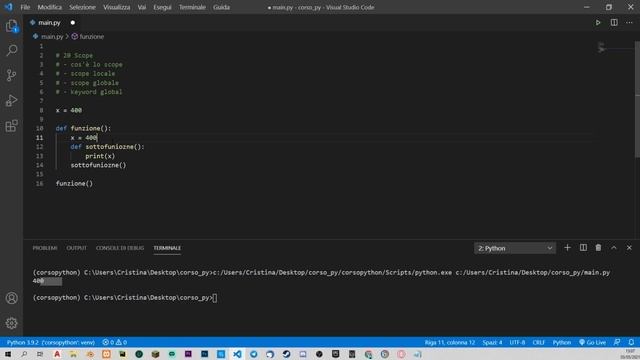
Task: Open the Selezione menu
Action: click(82, 7)
